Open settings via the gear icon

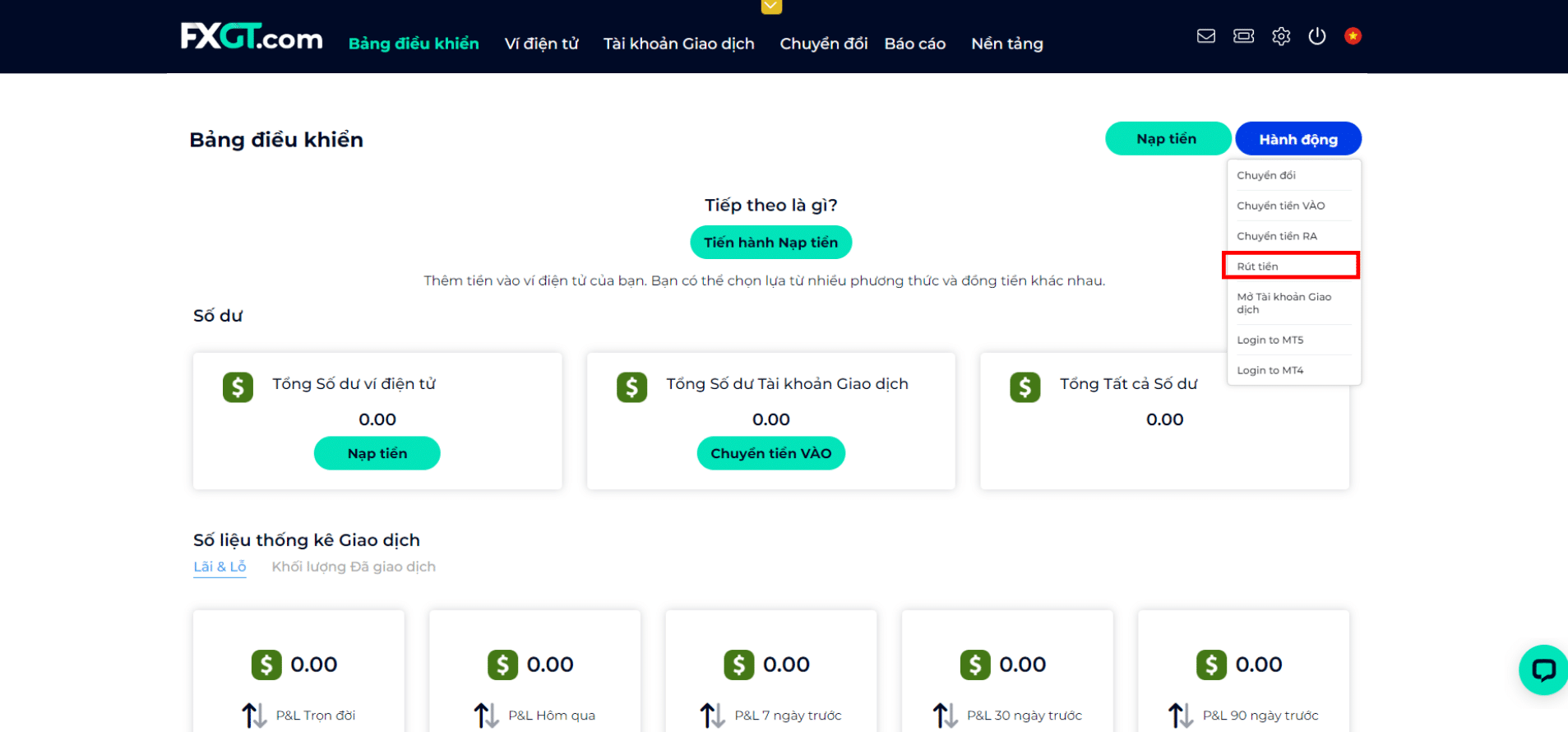pos(1281,36)
